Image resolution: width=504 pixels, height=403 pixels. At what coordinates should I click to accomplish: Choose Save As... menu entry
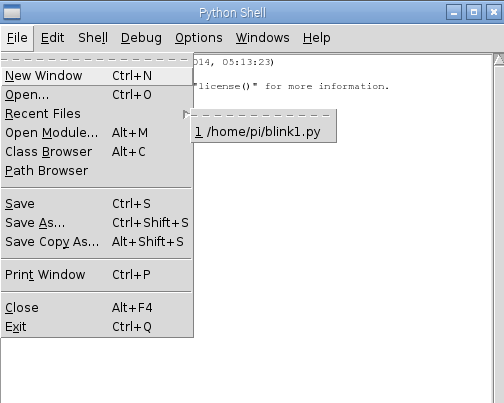coord(97,223)
